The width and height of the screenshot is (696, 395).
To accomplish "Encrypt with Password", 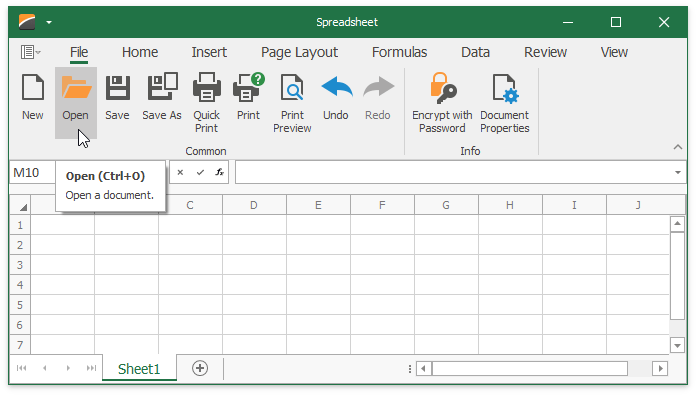I will [442, 103].
